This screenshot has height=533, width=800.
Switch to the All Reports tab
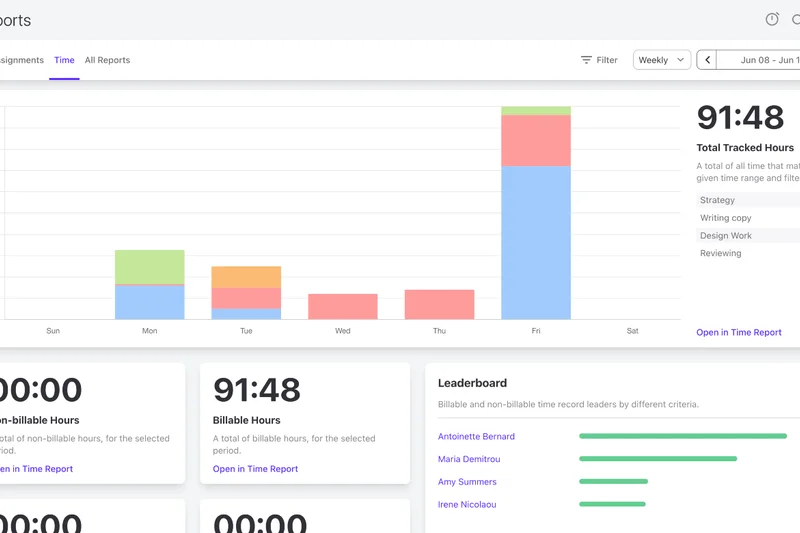[107, 60]
